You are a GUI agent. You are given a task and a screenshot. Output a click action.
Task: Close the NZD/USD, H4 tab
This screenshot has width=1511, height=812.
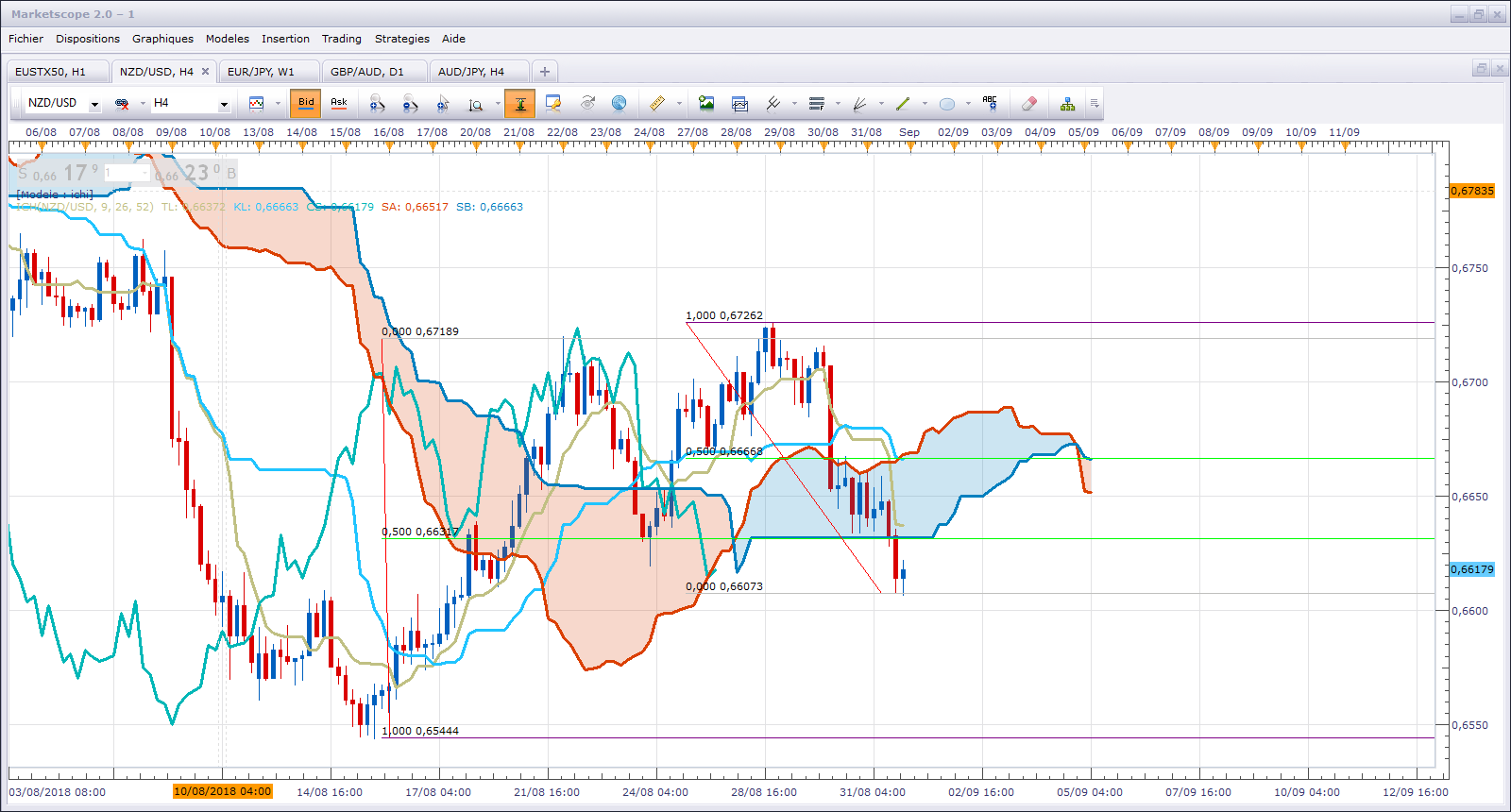(205, 72)
